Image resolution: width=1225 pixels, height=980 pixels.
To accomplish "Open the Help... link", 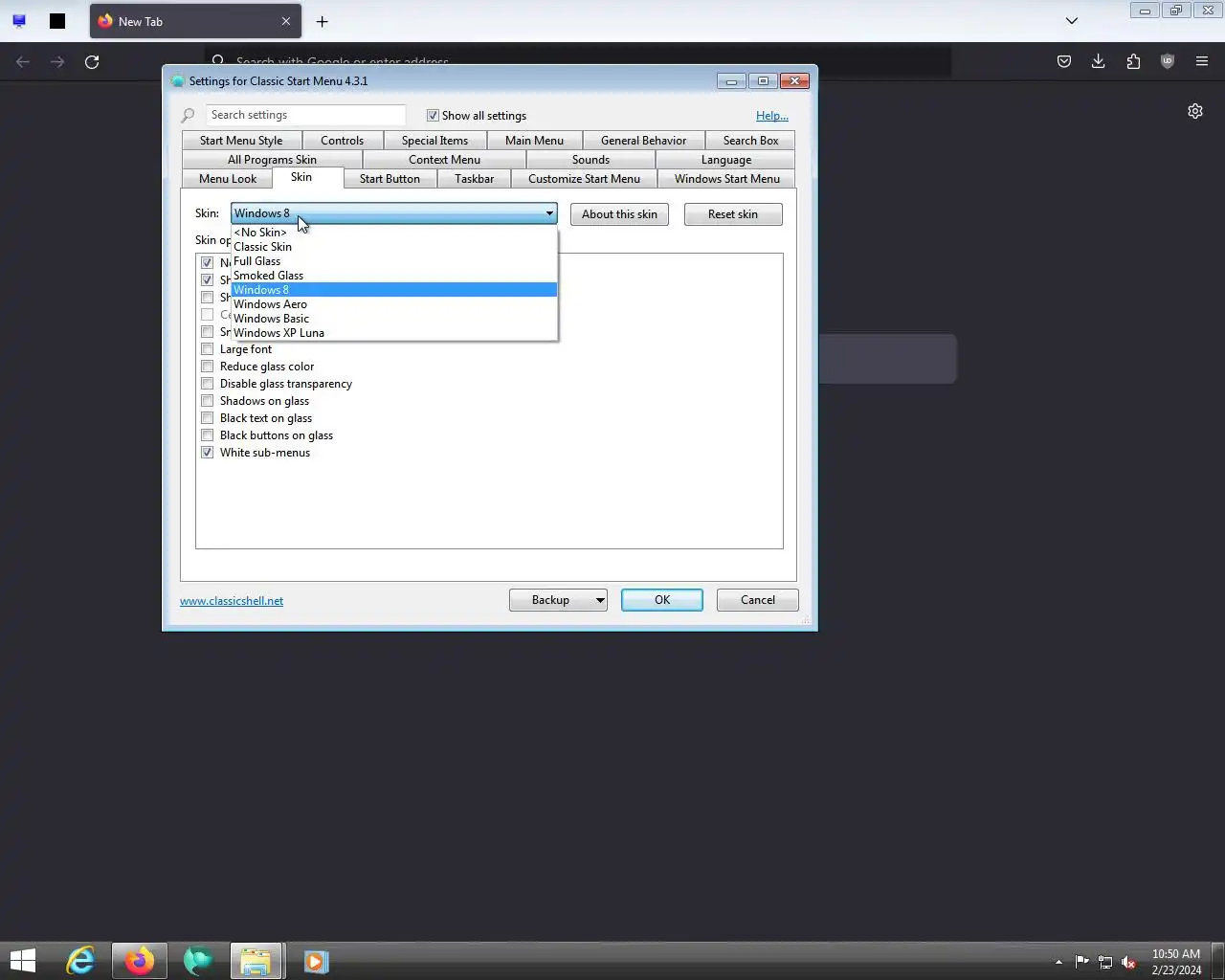I will coord(772,116).
